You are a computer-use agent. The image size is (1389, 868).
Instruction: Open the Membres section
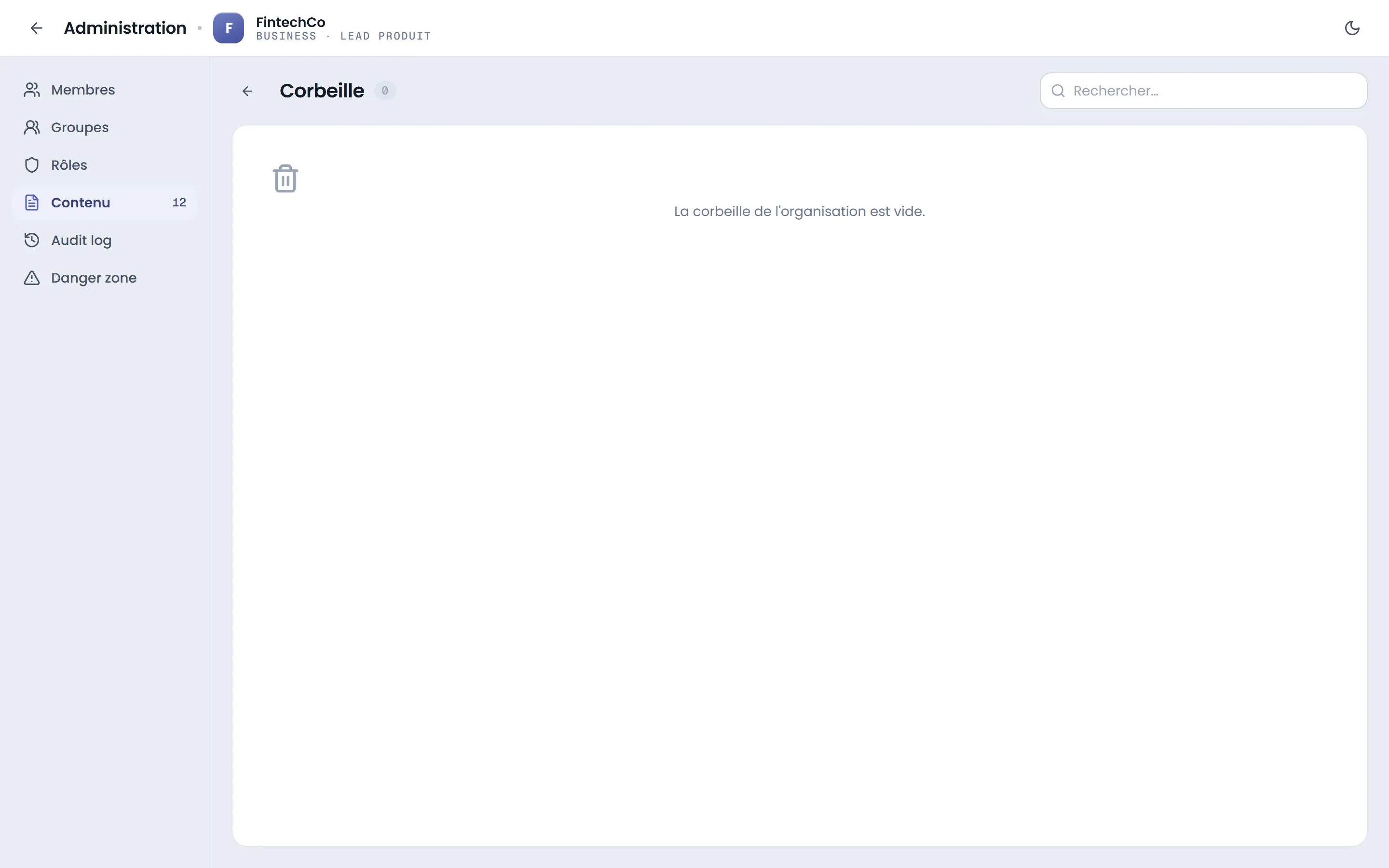105,90
